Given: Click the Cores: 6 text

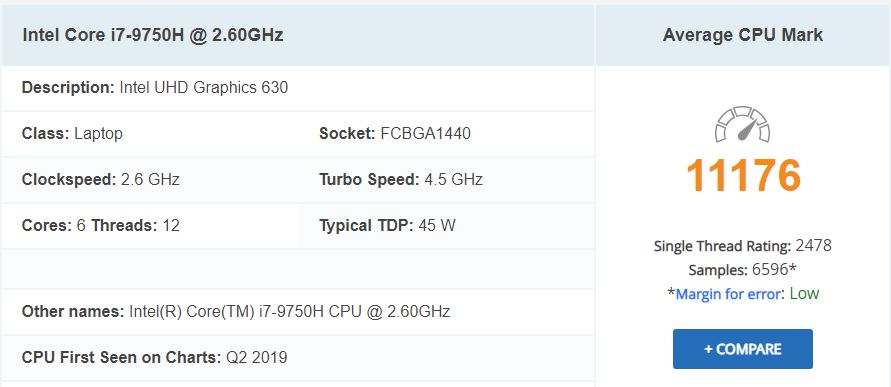Looking at the screenshot, I should tap(54, 226).
